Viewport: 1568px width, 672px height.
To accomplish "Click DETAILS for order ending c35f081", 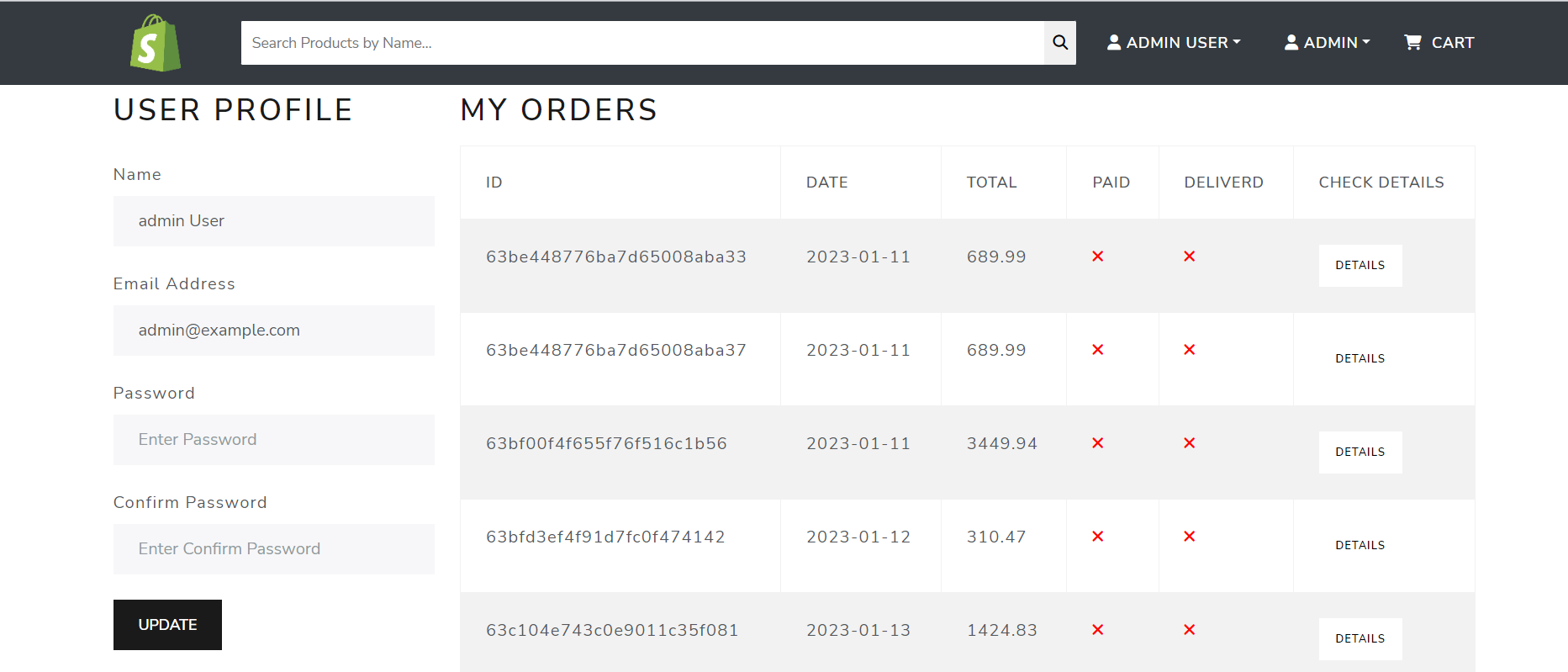I will pos(1359,638).
